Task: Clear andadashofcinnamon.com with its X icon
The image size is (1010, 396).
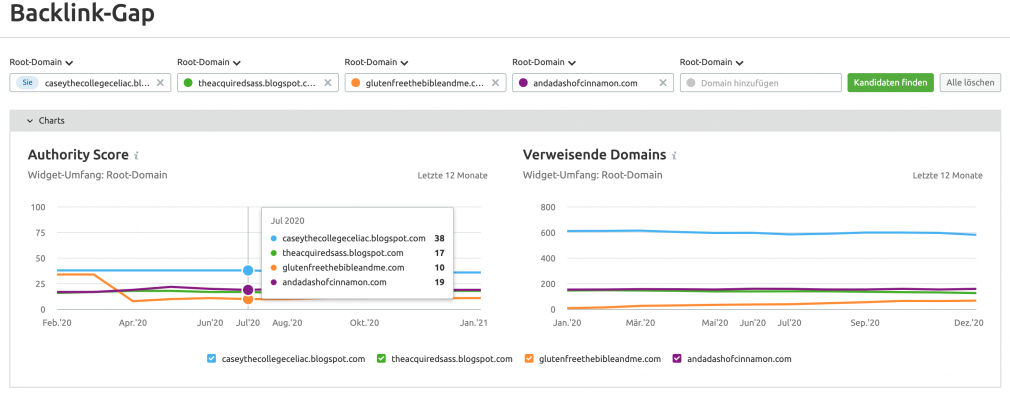Action: (x=663, y=83)
